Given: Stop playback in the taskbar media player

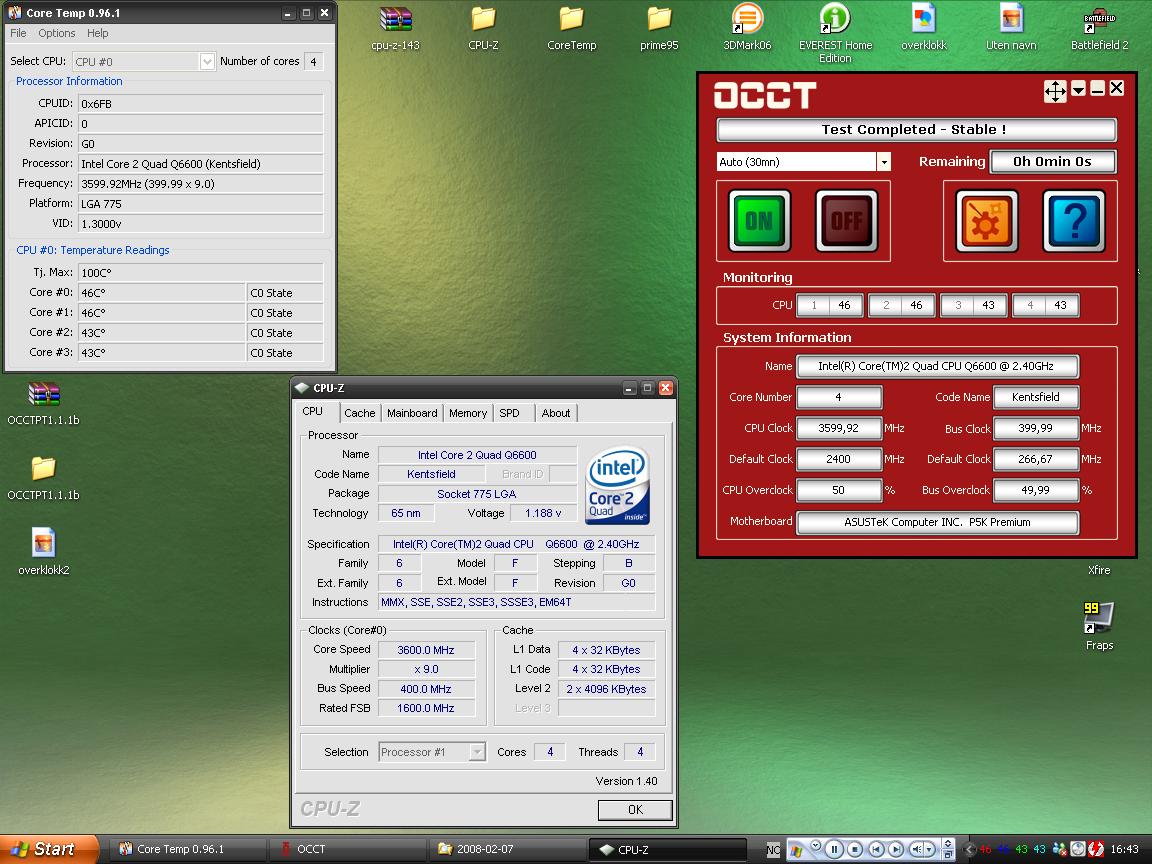Looking at the screenshot, I should 855,849.
